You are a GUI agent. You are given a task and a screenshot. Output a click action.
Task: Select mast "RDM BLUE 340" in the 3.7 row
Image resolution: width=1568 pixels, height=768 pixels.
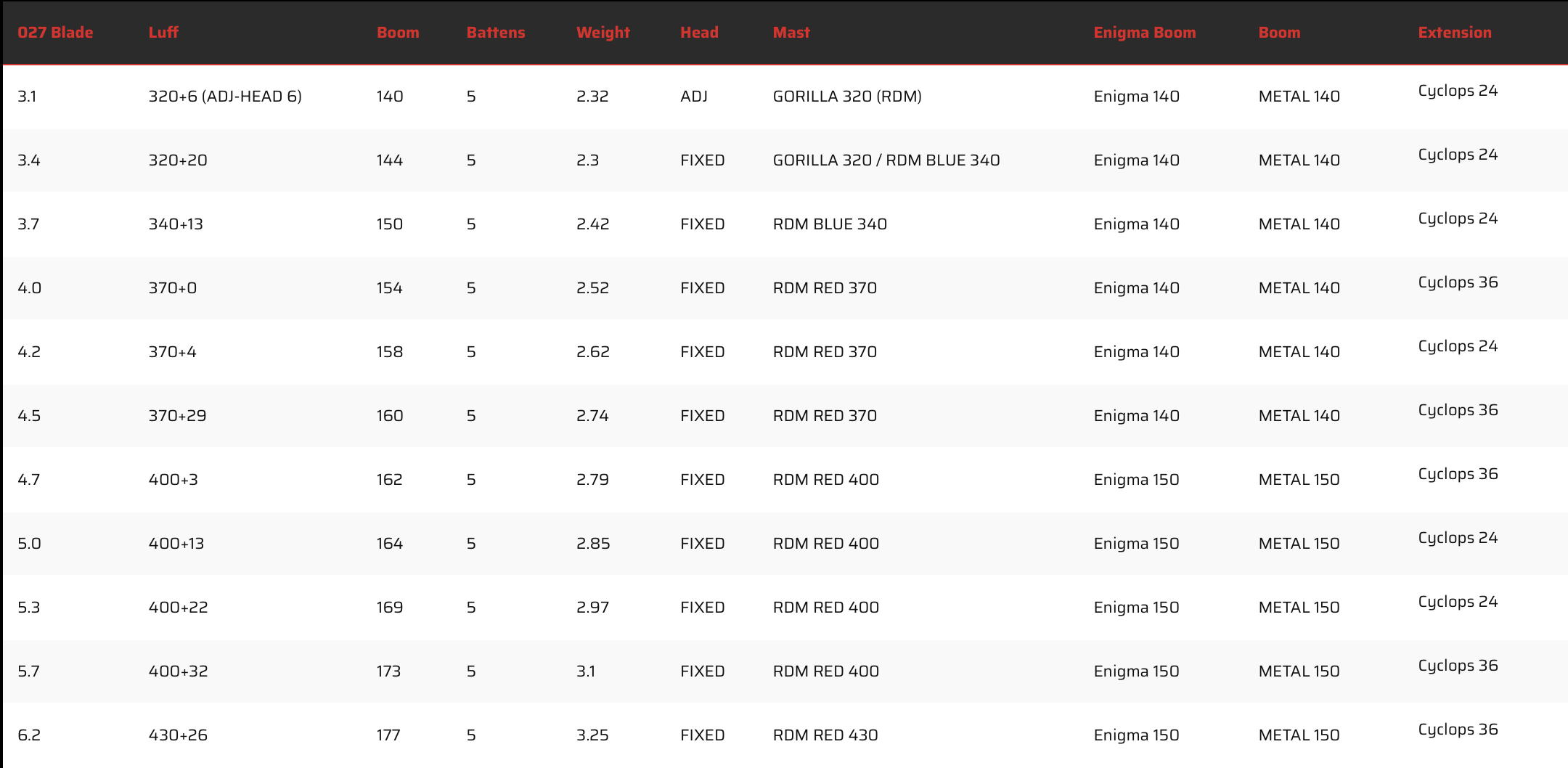click(830, 224)
